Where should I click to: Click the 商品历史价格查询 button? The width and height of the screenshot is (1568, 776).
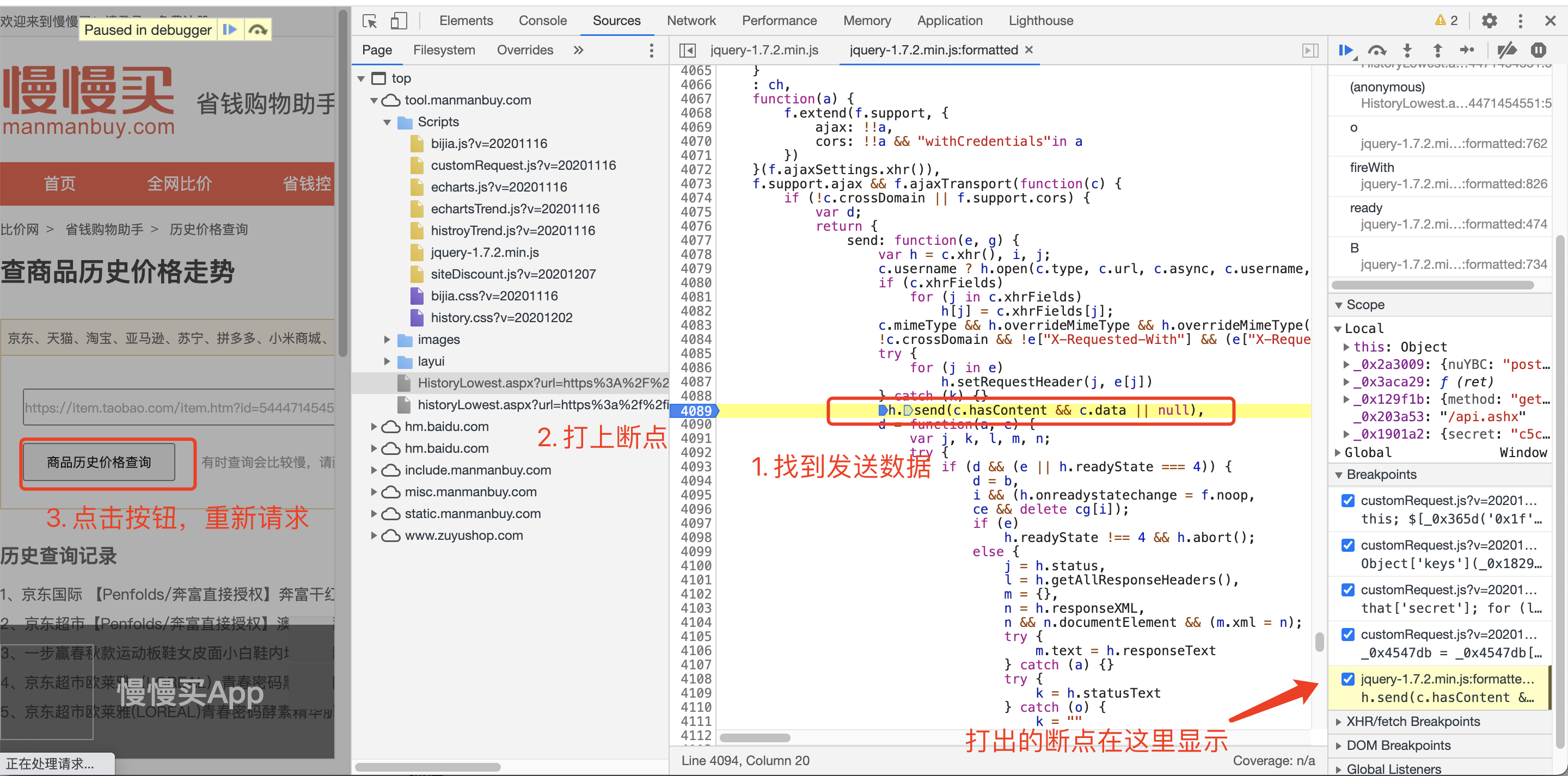99,462
